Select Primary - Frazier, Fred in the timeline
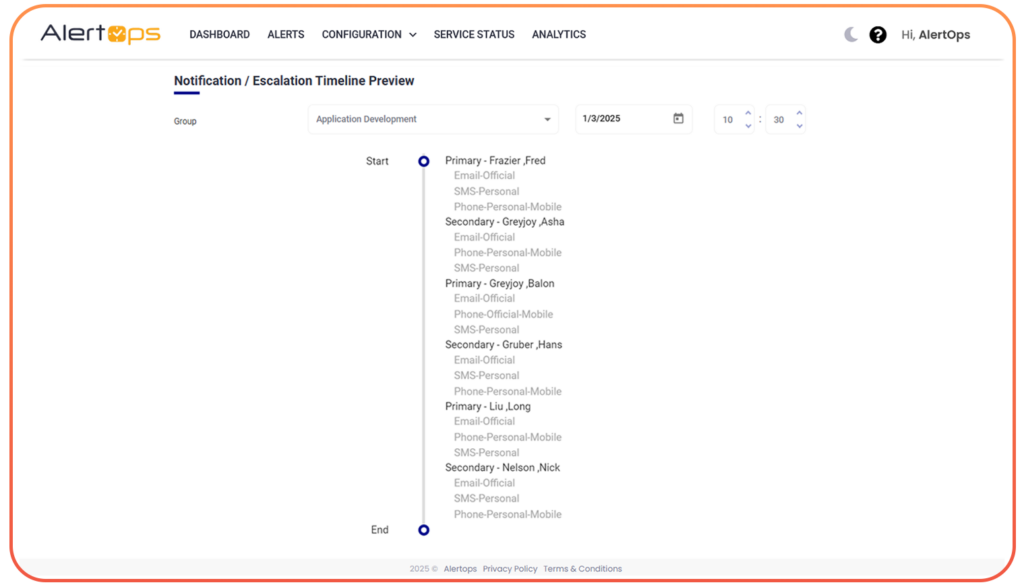1024x587 pixels. pyautogui.click(x=495, y=160)
